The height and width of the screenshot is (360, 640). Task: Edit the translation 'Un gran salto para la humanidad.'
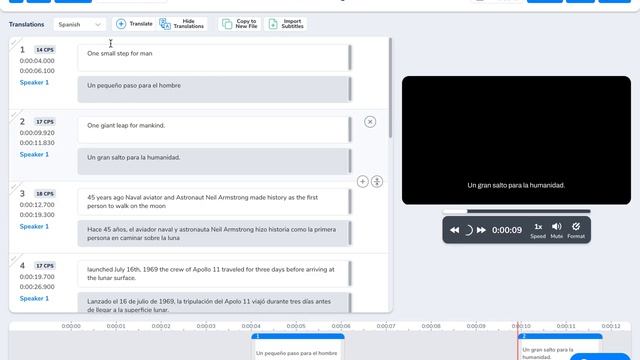click(x=214, y=161)
